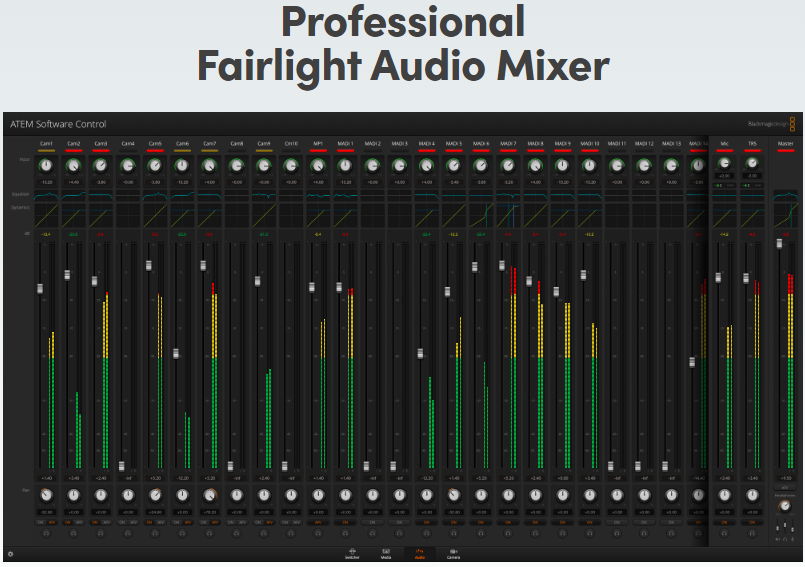
Task: Click the Cam5 pan value field
Action: click(x=155, y=512)
